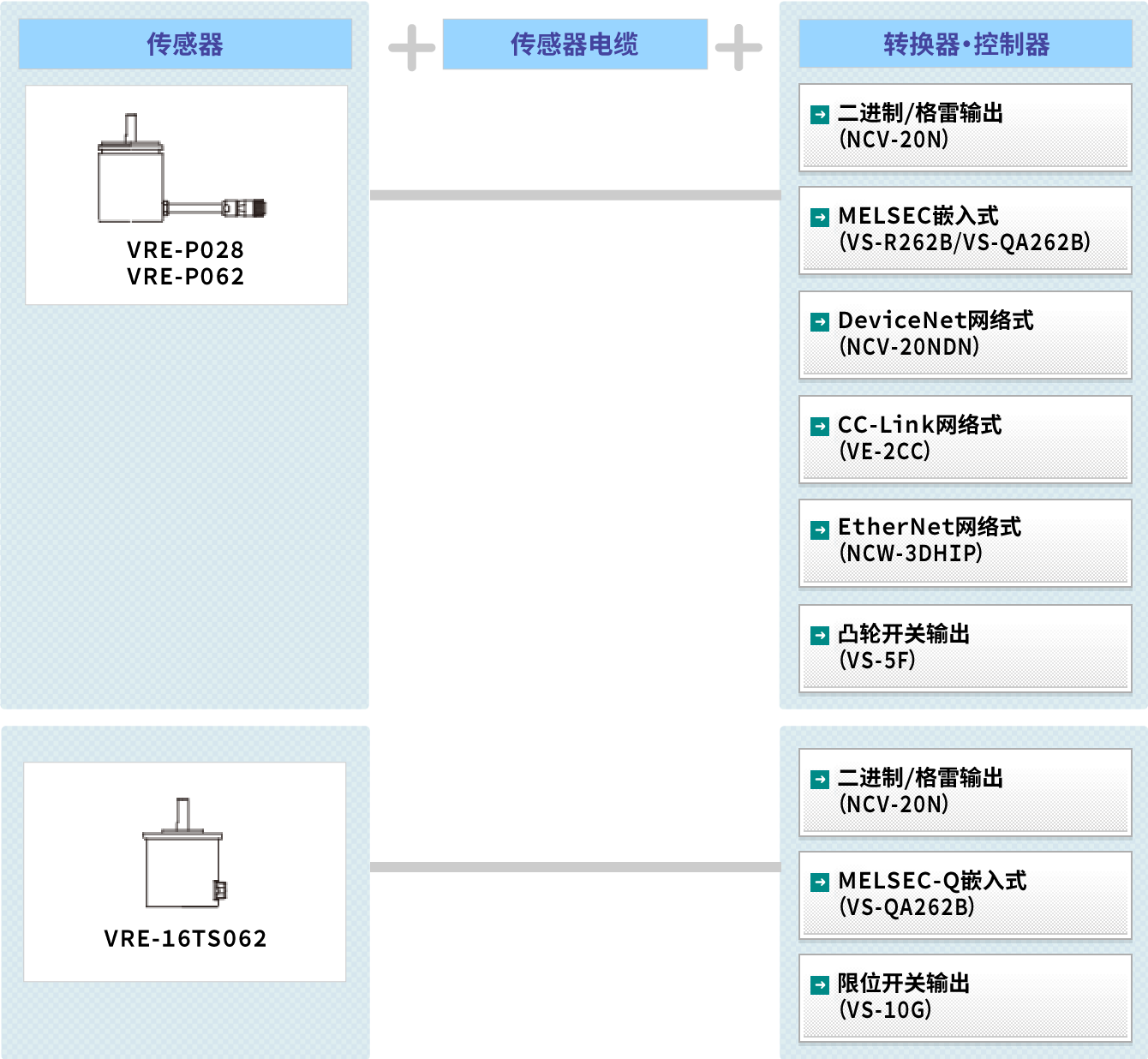Viewport: 1148px width, 1059px height.
Task: Open CC-Link网络式 (VE-2CC) link
Action: pos(966,440)
